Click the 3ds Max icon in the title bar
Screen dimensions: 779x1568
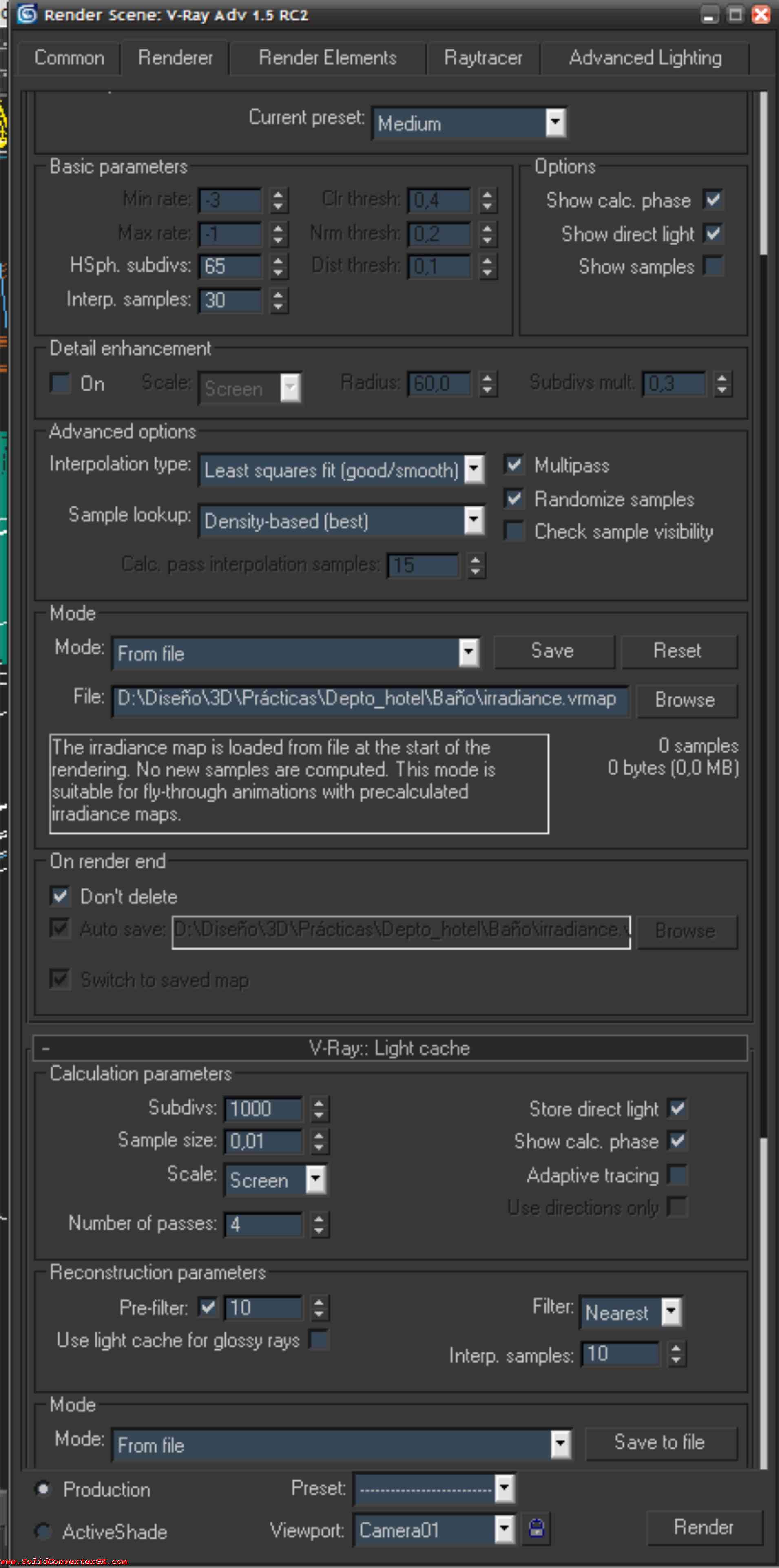coord(27,14)
